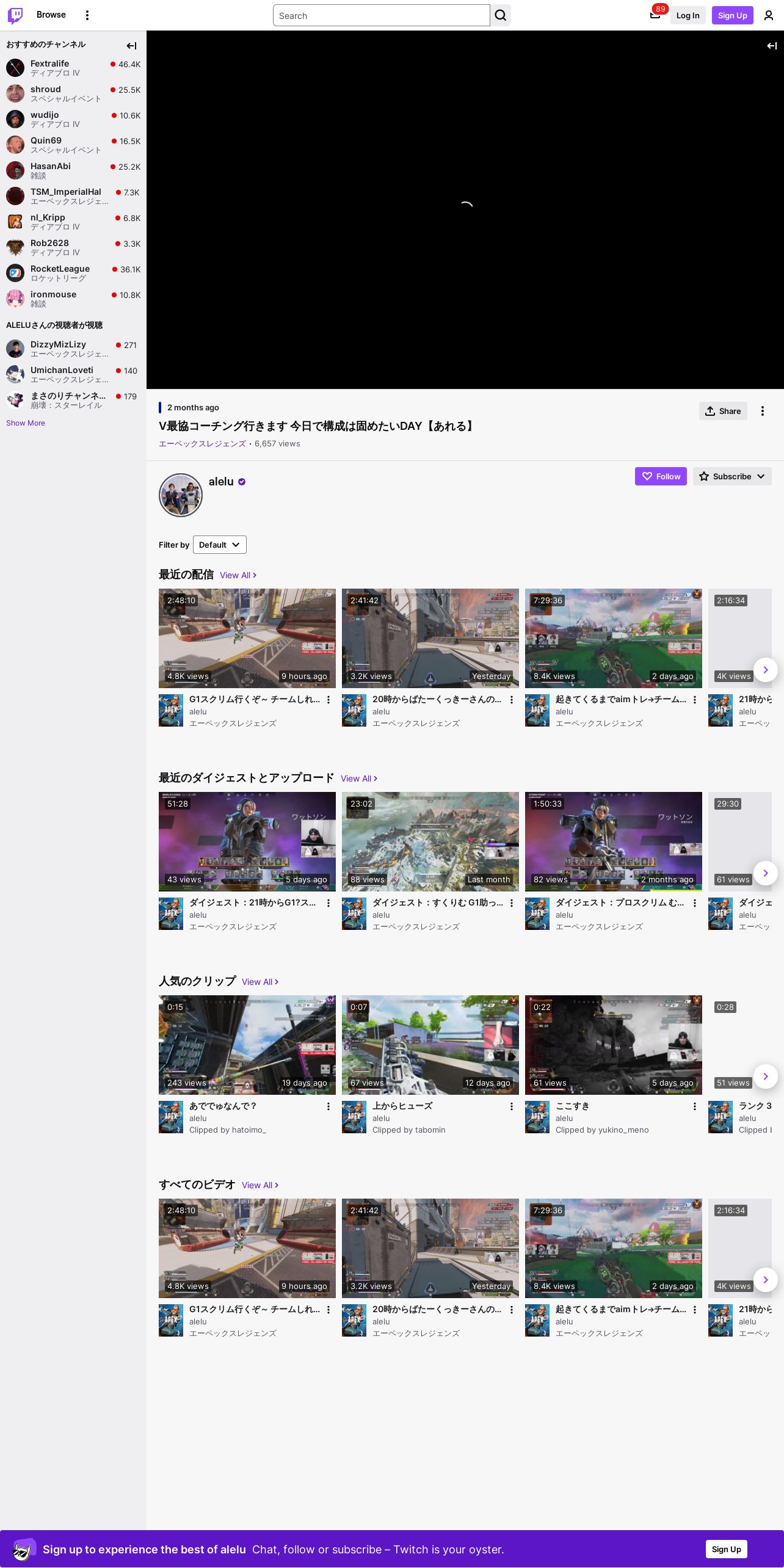Click the alelu channel name heading
The width and height of the screenshot is (784, 1568).
(221, 482)
